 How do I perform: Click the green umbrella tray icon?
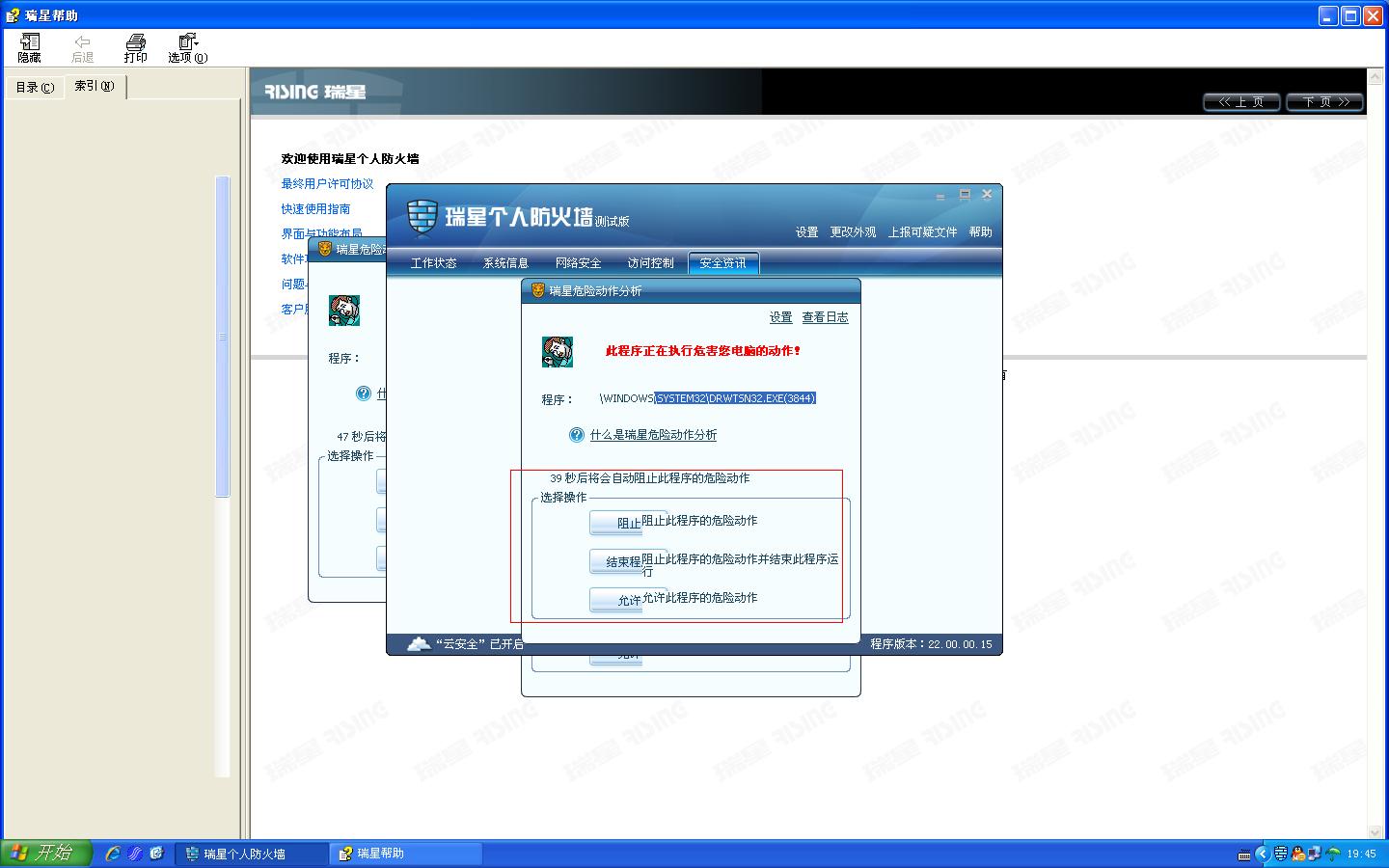(x=1333, y=854)
